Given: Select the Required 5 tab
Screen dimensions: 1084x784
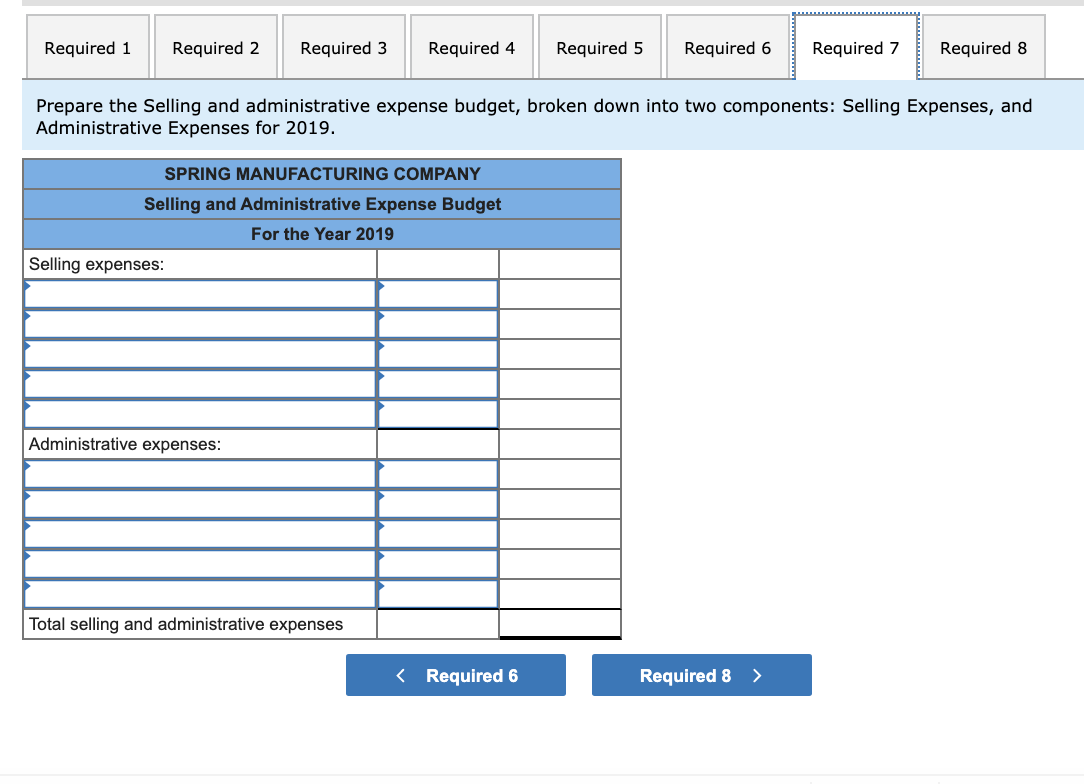Looking at the screenshot, I should point(599,48).
